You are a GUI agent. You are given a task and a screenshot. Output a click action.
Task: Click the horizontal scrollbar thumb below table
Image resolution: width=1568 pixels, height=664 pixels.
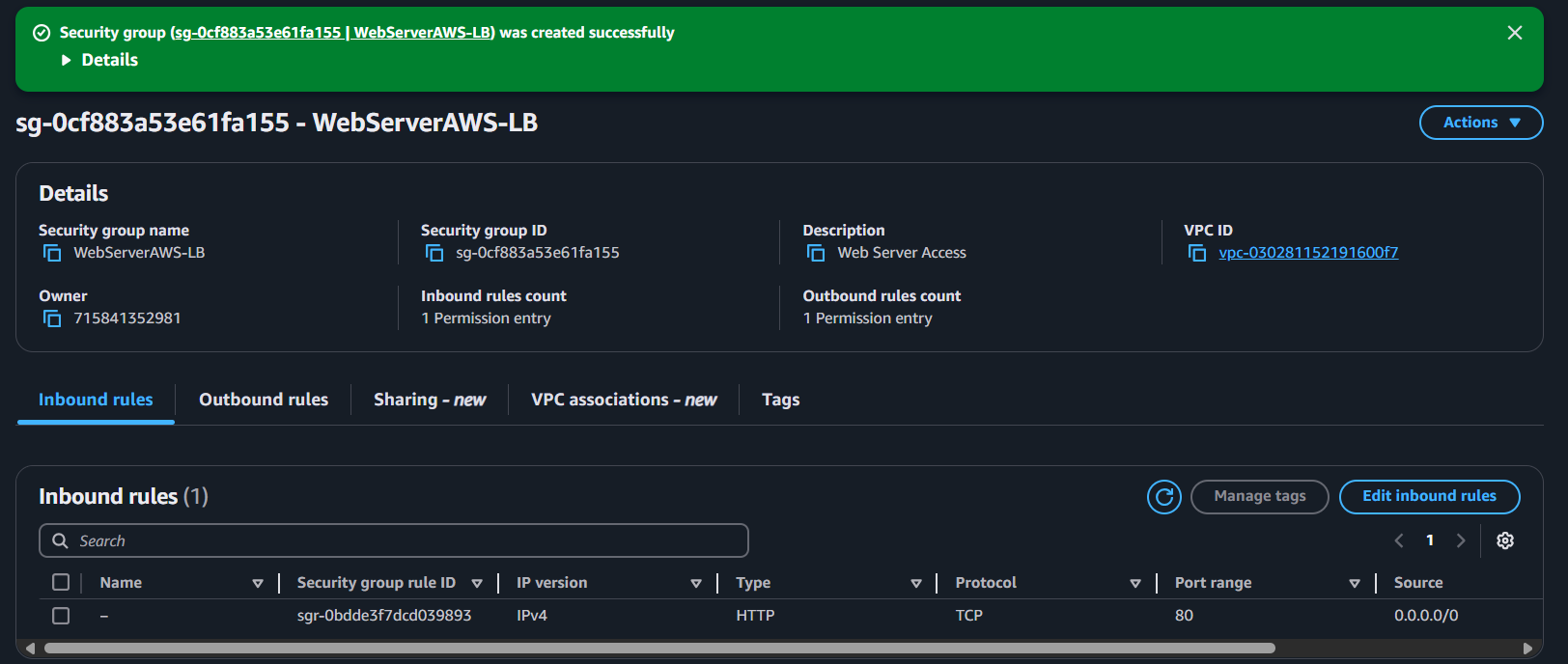coord(659,649)
